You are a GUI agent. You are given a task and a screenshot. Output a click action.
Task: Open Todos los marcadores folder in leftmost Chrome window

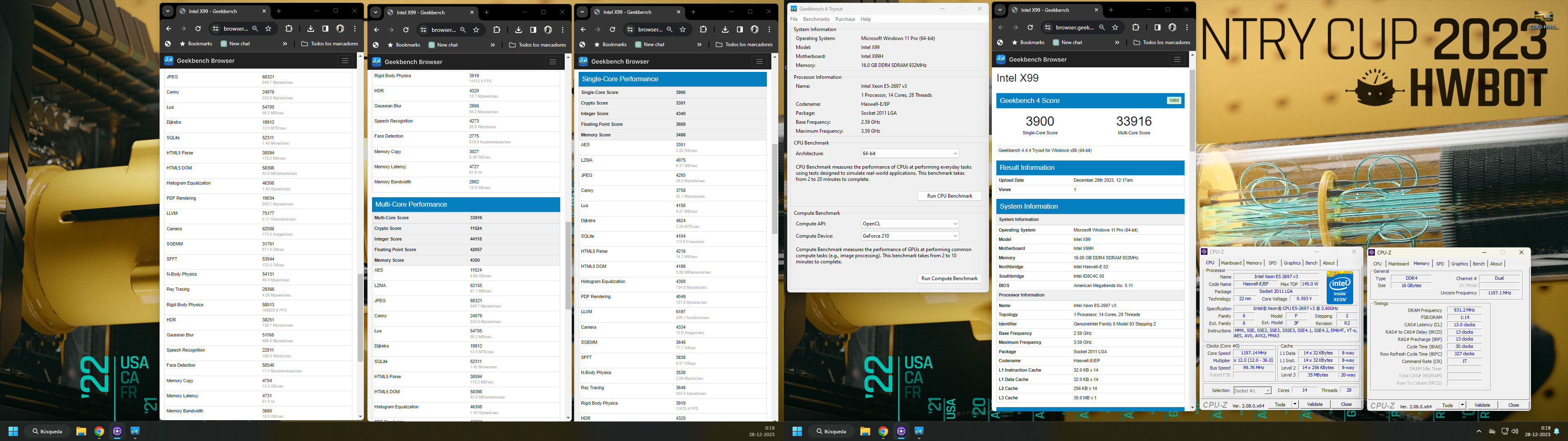[330, 44]
